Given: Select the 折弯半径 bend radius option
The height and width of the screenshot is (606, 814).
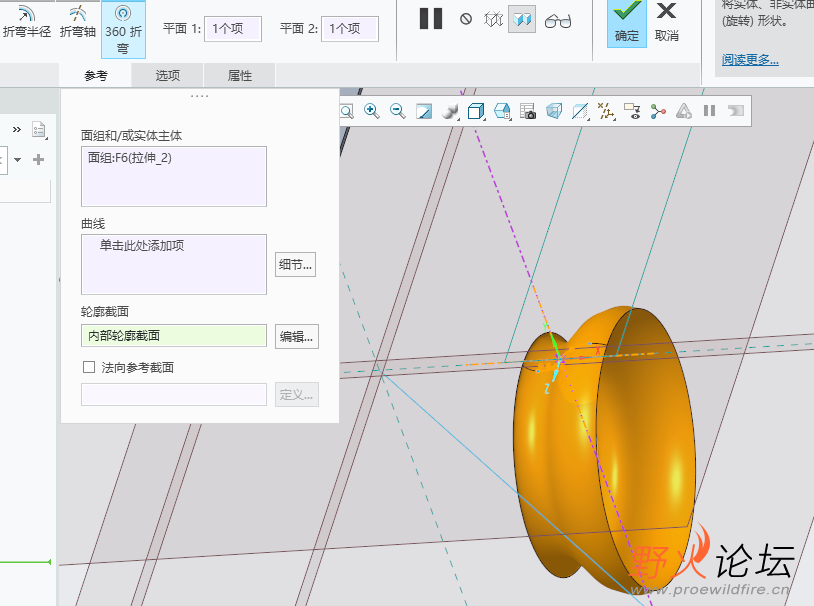Looking at the screenshot, I should pos(27,23).
